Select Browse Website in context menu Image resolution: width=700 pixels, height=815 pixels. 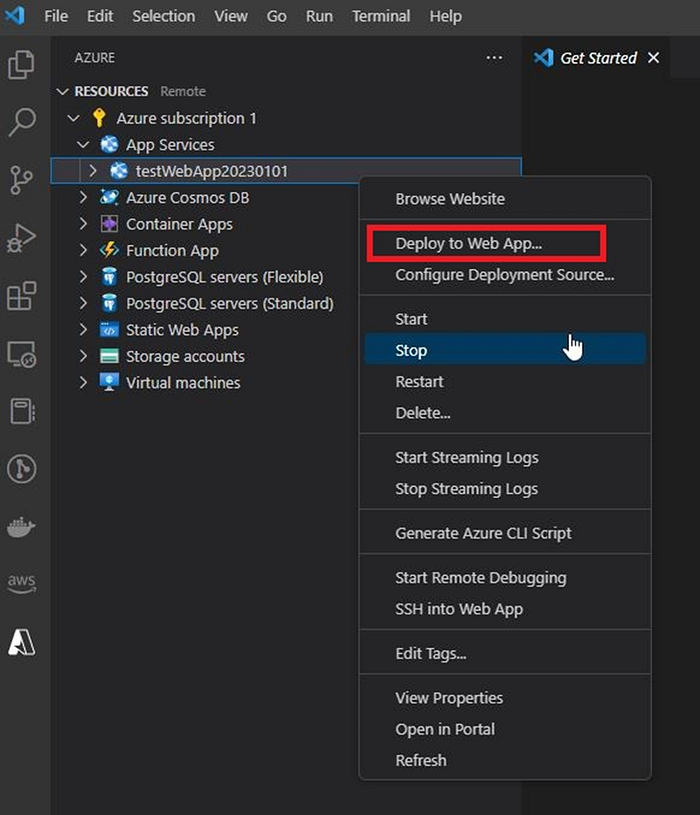(x=505, y=199)
